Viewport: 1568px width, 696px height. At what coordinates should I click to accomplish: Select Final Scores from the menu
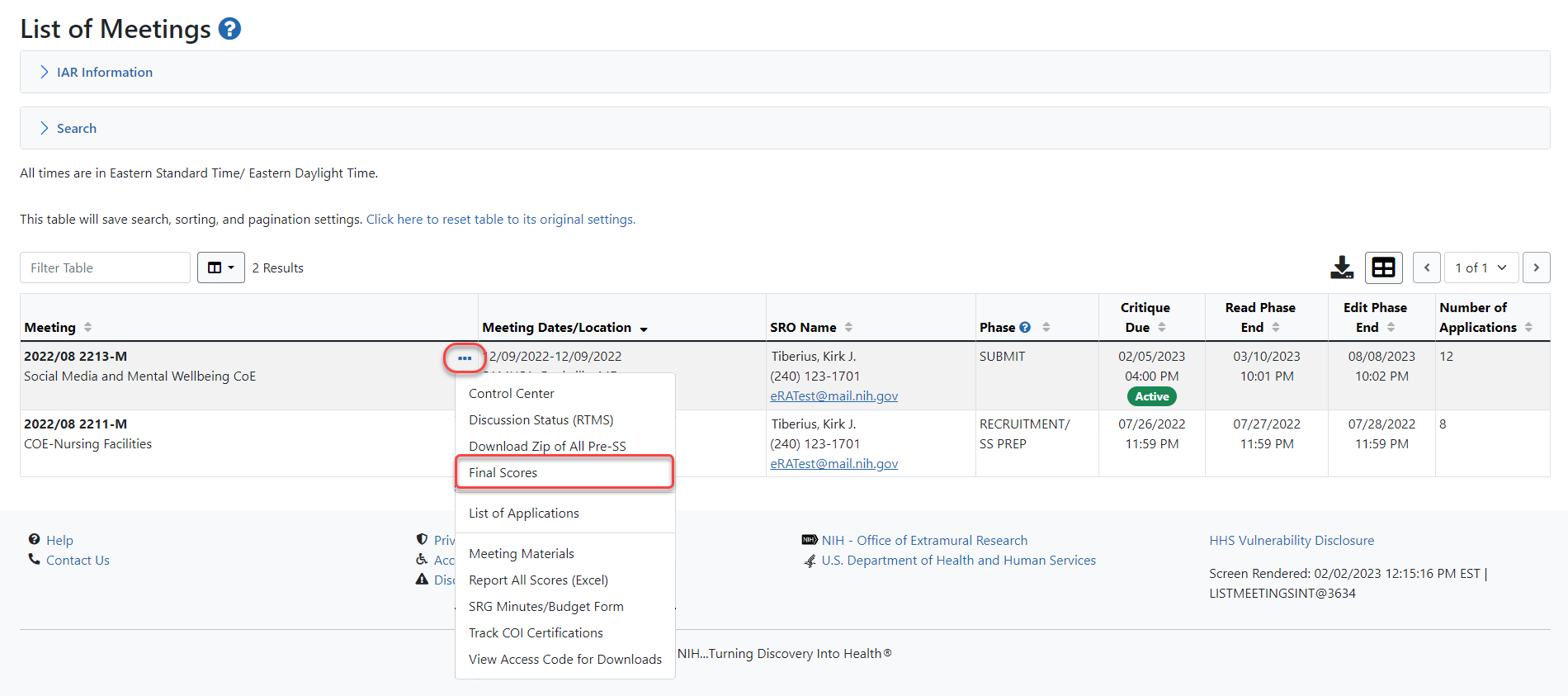pos(503,472)
